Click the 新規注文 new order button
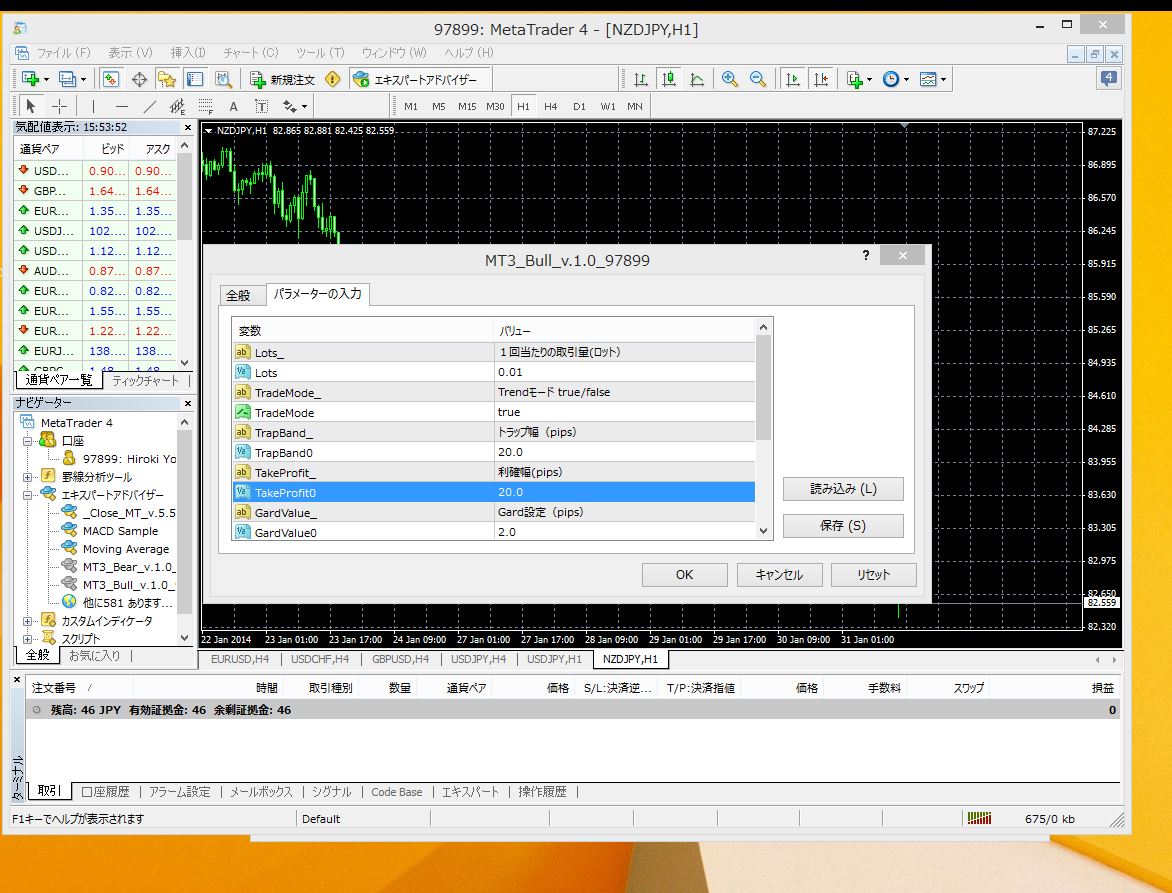Image resolution: width=1172 pixels, height=893 pixels. pos(283,79)
